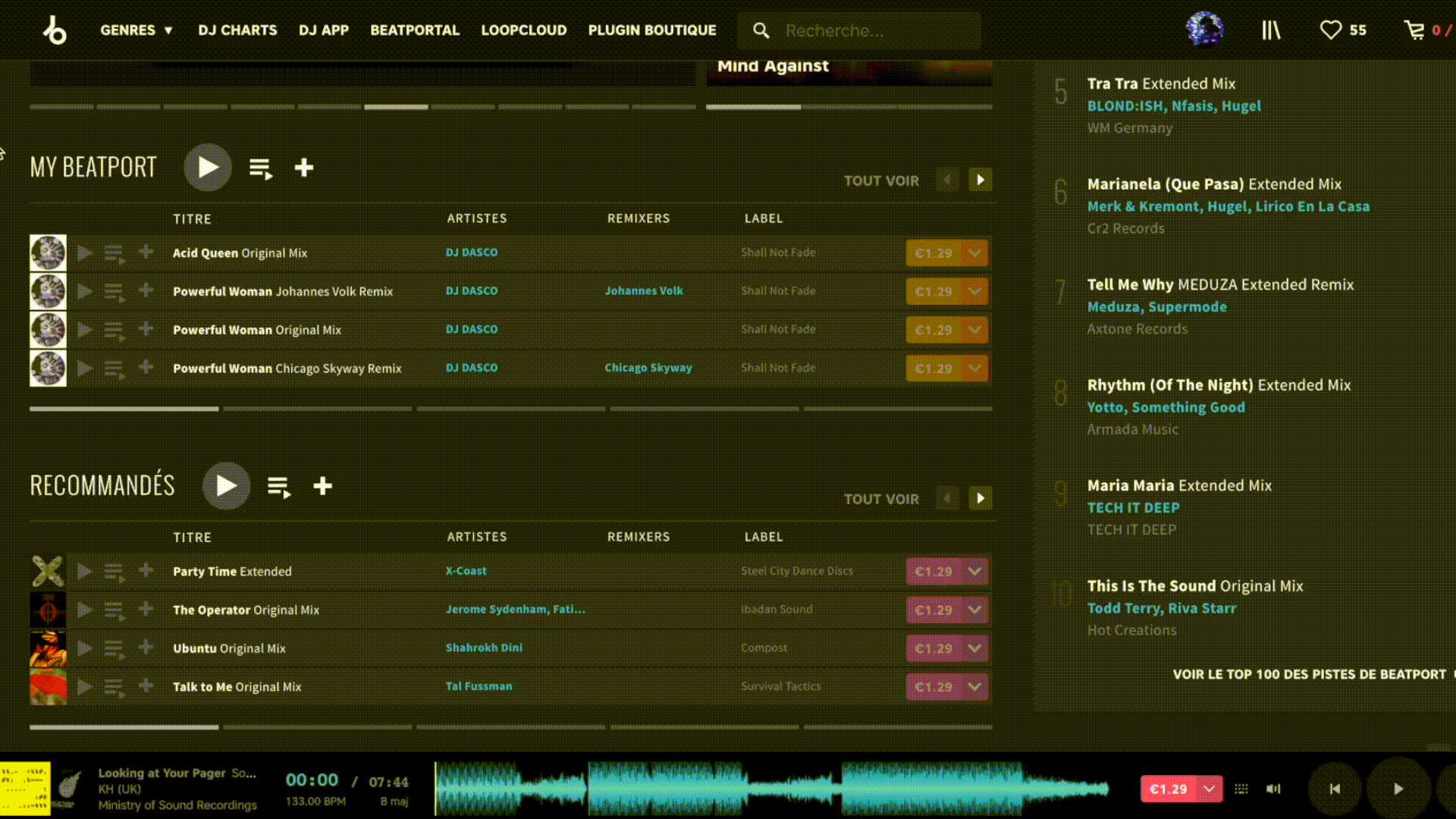The width and height of the screenshot is (1456, 819).
Task: Toggle the player volume speaker
Action: (x=1274, y=789)
